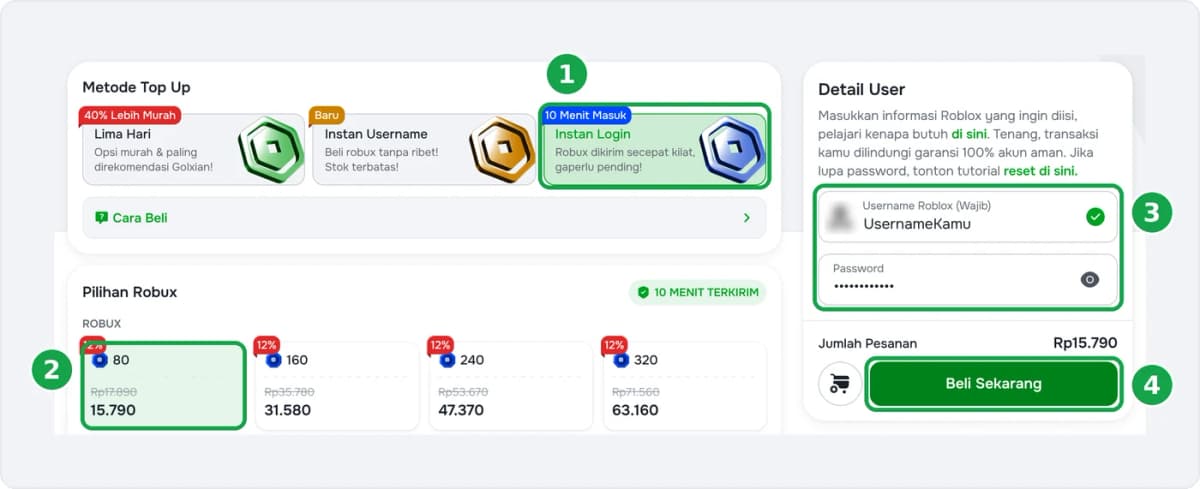
Task: Click the Baru badge
Action: pyautogui.click(x=327, y=115)
